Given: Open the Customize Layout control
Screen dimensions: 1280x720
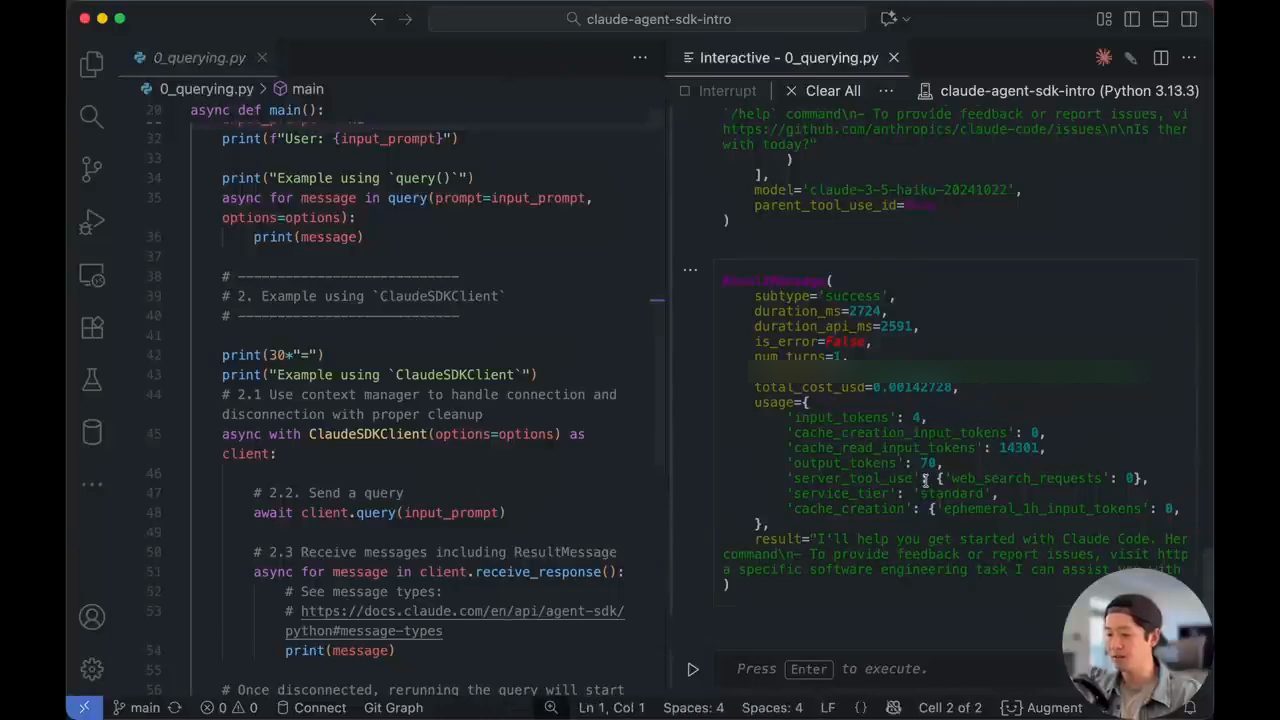Looking at the screenshot, I should tap(1104, 19).
